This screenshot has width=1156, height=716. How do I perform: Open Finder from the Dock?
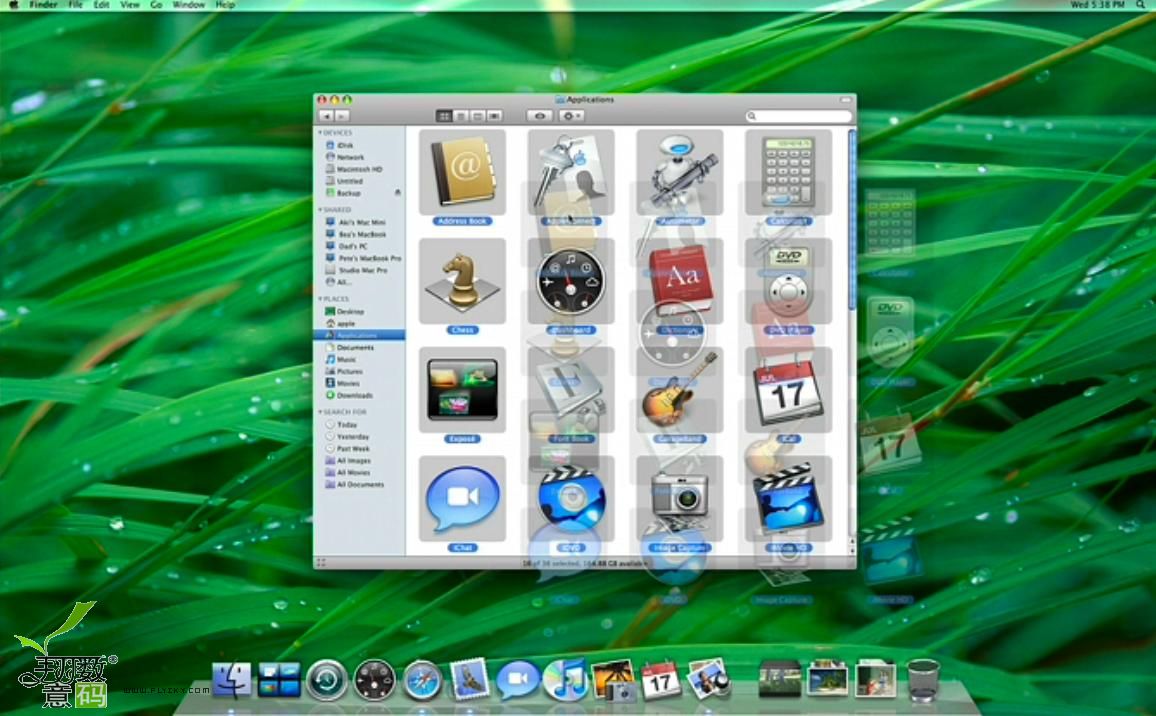(x=231, y=680)
